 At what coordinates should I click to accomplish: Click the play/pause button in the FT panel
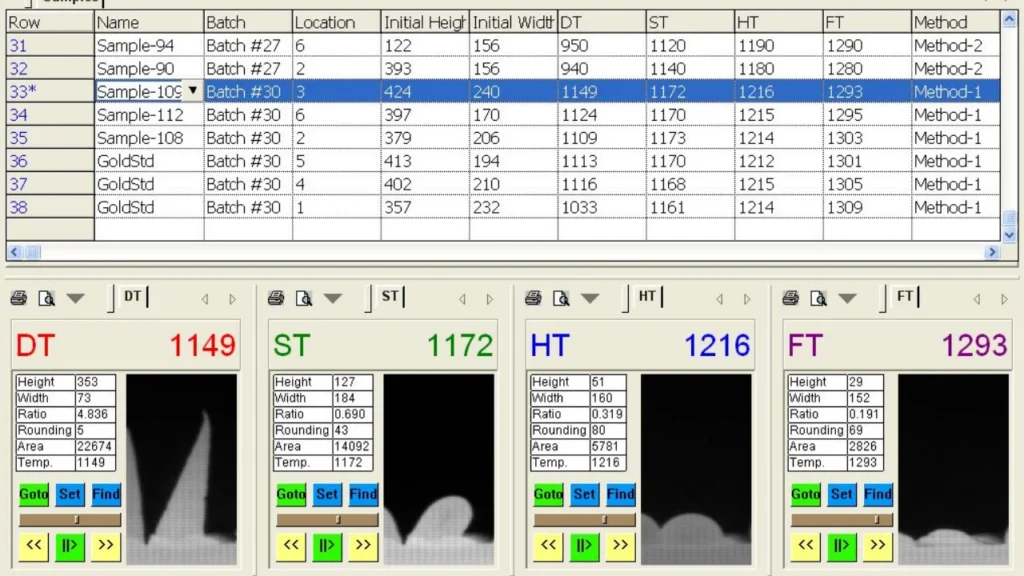(x=842, y=546)
